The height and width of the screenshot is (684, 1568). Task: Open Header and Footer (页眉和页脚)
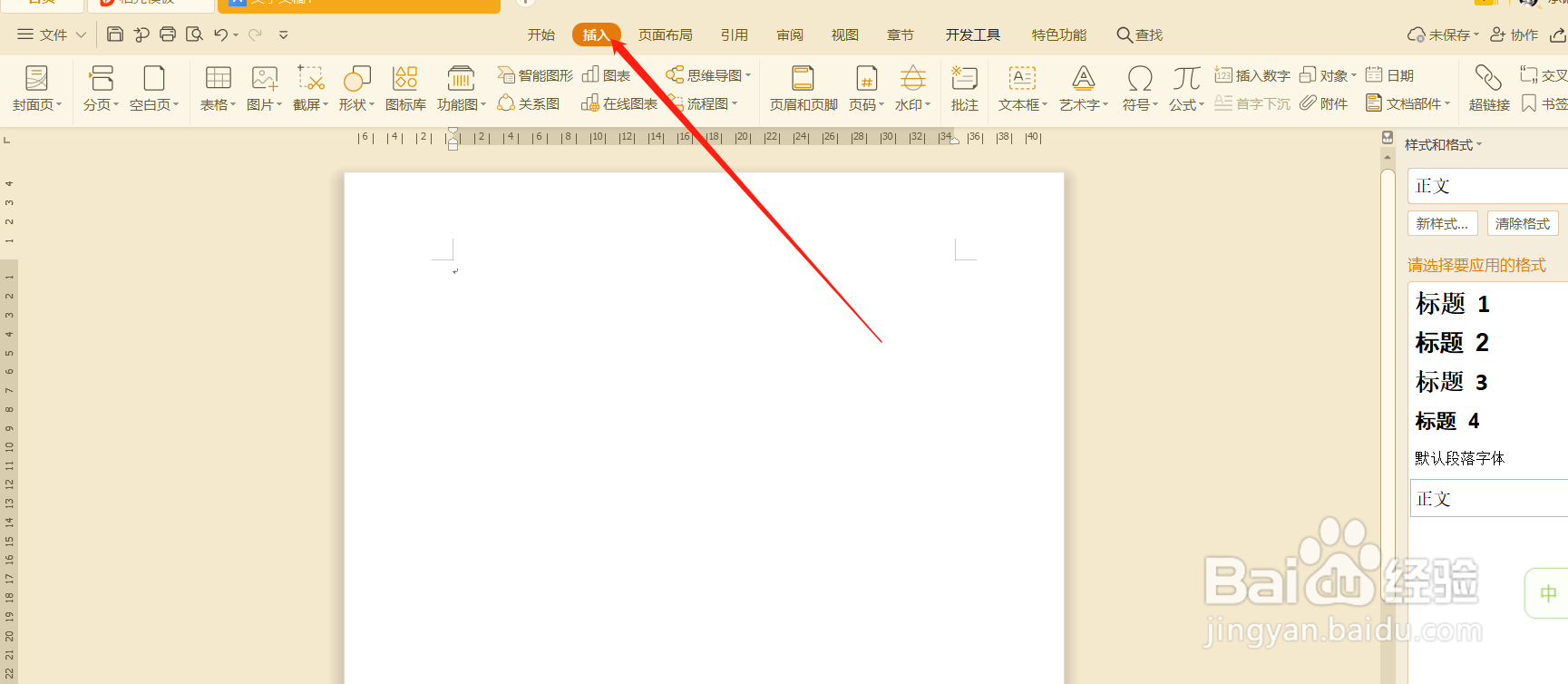pyautogui.click(x=803, y=89)
